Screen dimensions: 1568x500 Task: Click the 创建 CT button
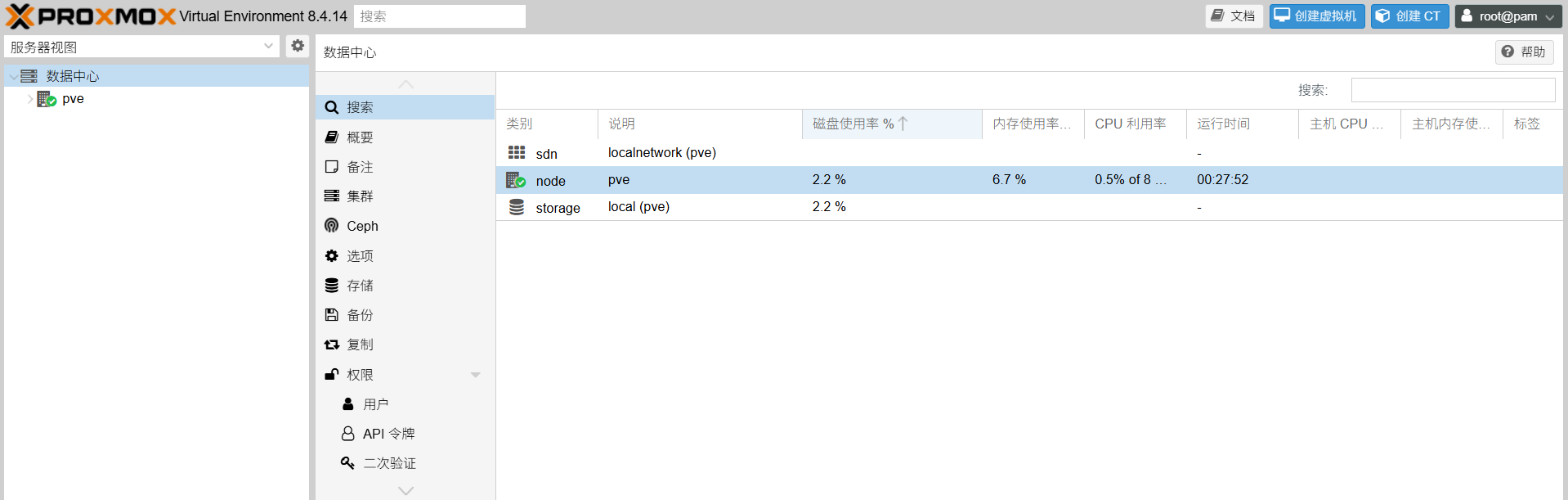(x=1409, y=16)
